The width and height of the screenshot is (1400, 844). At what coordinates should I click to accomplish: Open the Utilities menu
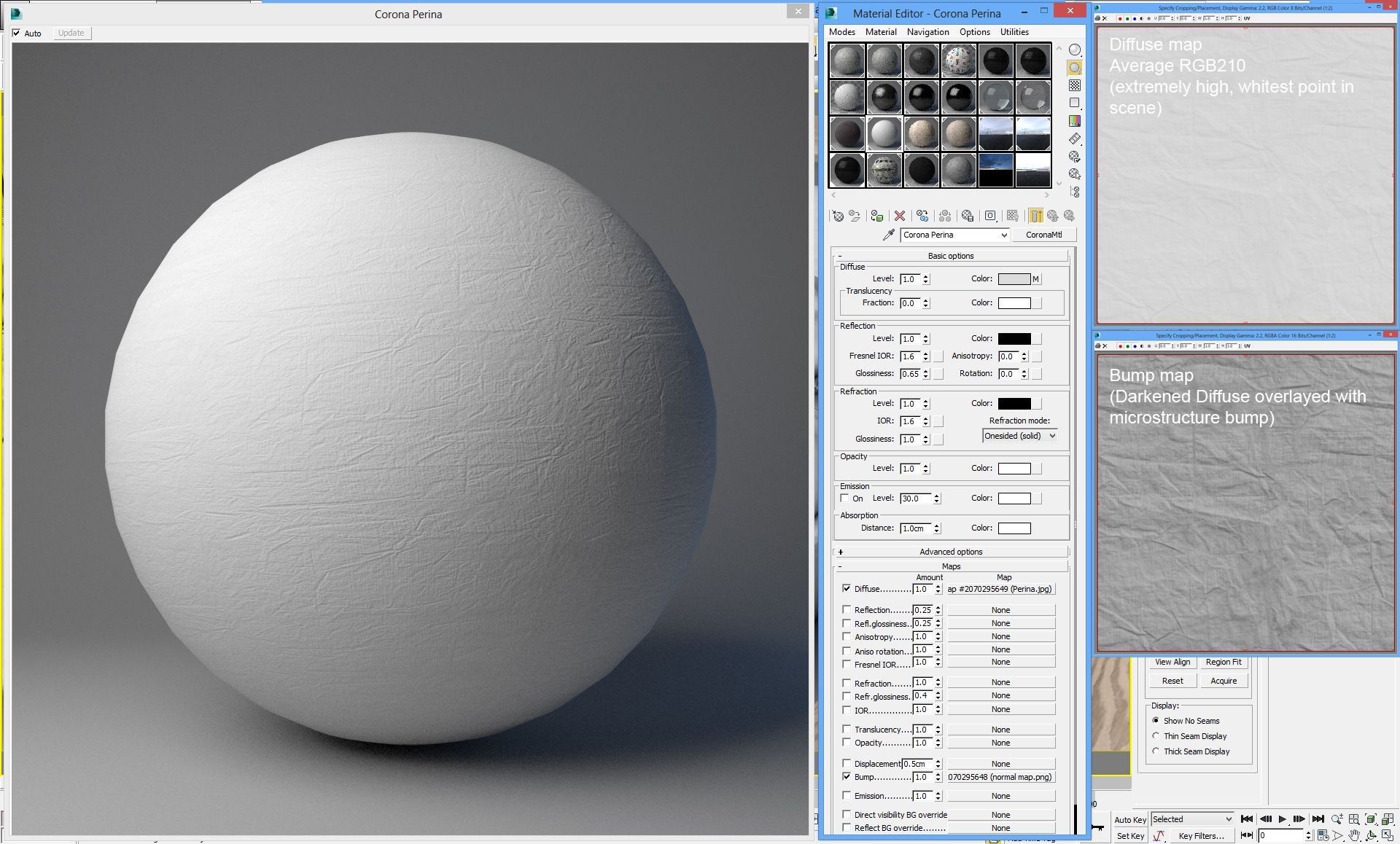coord(1014,32)
